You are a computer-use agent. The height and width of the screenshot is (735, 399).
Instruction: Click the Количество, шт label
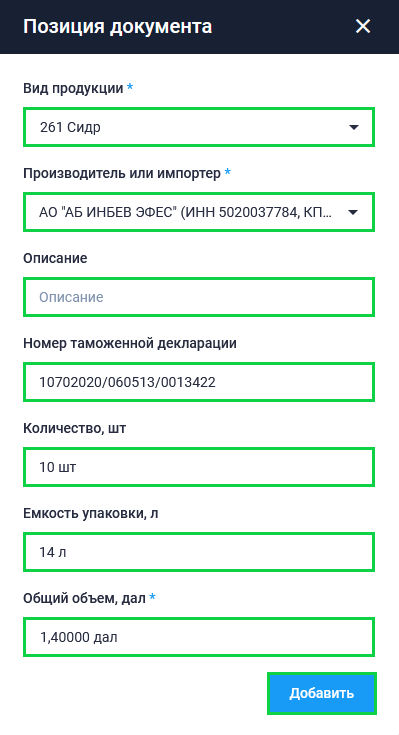point(75,428)
